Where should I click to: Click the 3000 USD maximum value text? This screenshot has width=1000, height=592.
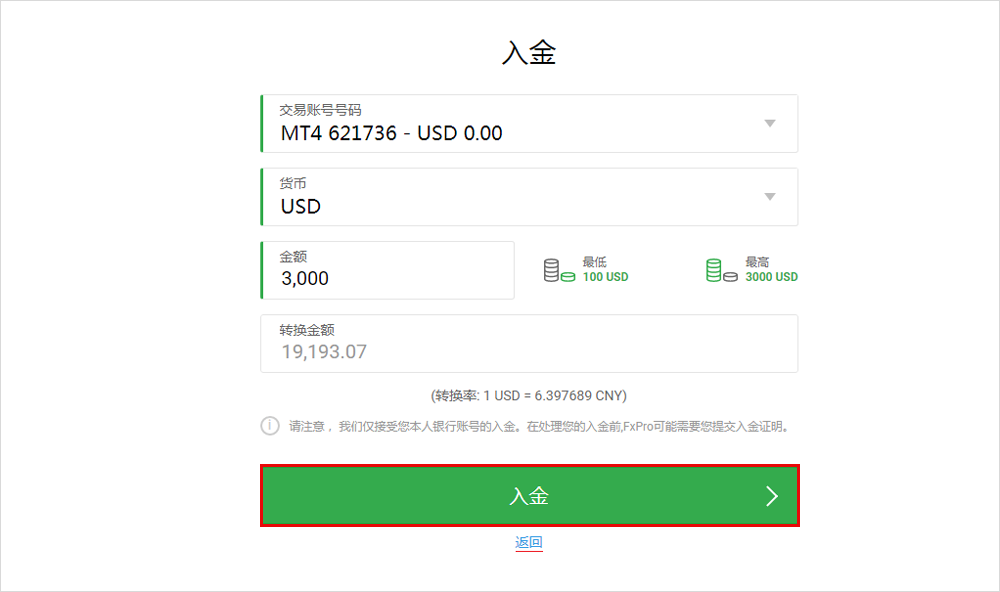point(771,277)
